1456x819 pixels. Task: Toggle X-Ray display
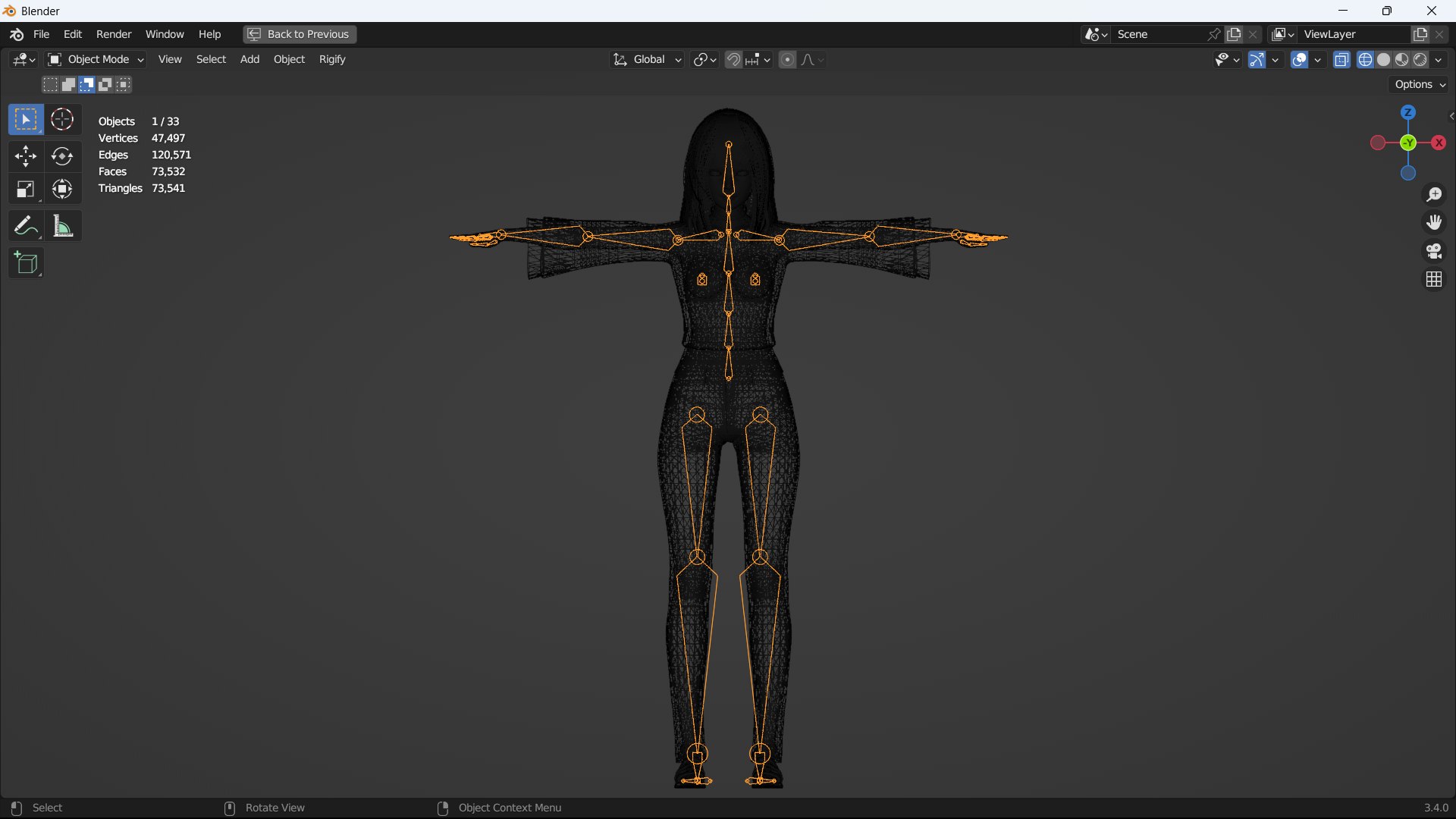point(1341,59)
